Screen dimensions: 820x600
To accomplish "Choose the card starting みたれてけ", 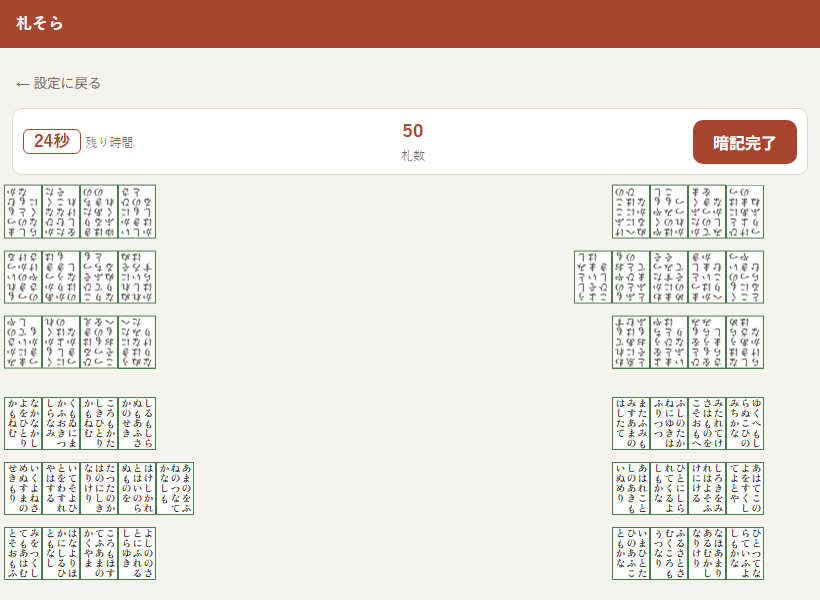I will pyautogui.click(x=707, y=423).
